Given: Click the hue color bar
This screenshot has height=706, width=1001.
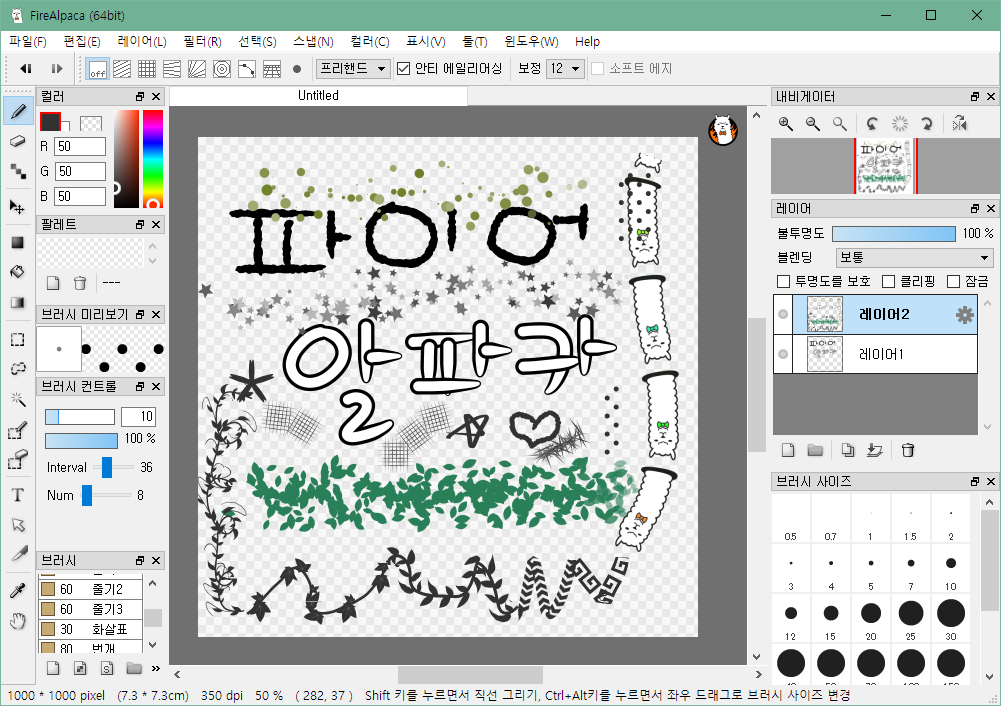Looking at the screenshot, I should click(x=153, y=158).
